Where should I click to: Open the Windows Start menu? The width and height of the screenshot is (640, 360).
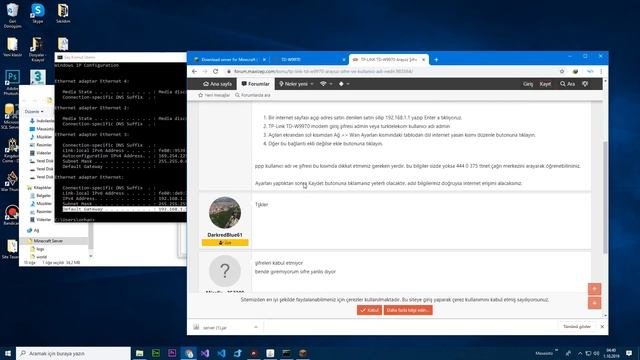8,353
